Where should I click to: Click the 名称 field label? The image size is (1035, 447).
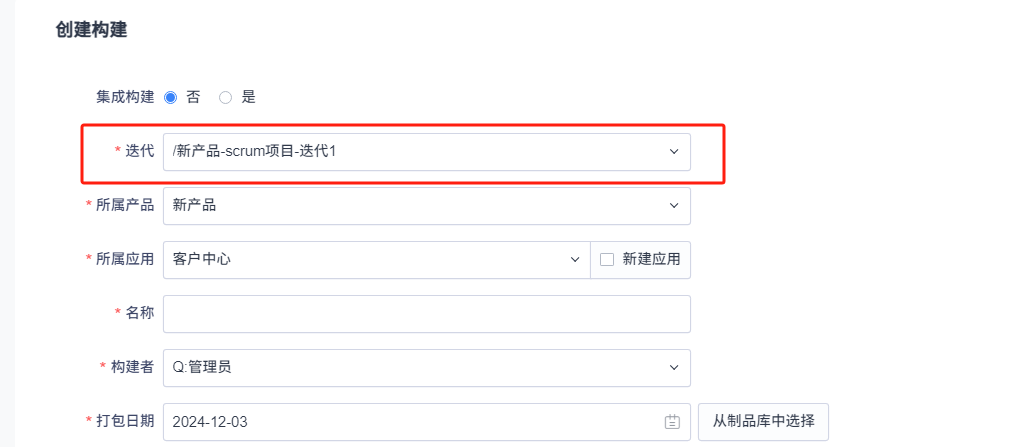(x=139, y=314)
